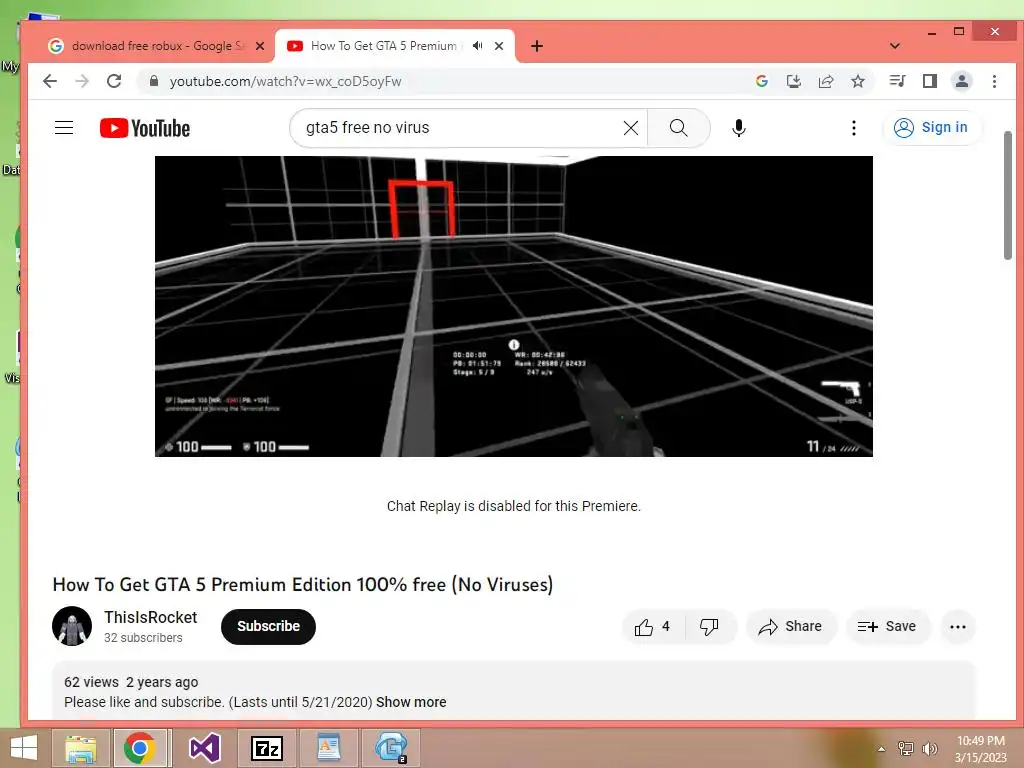
Task: Mute the tab via speaker icon
Action: click(477, 46)
